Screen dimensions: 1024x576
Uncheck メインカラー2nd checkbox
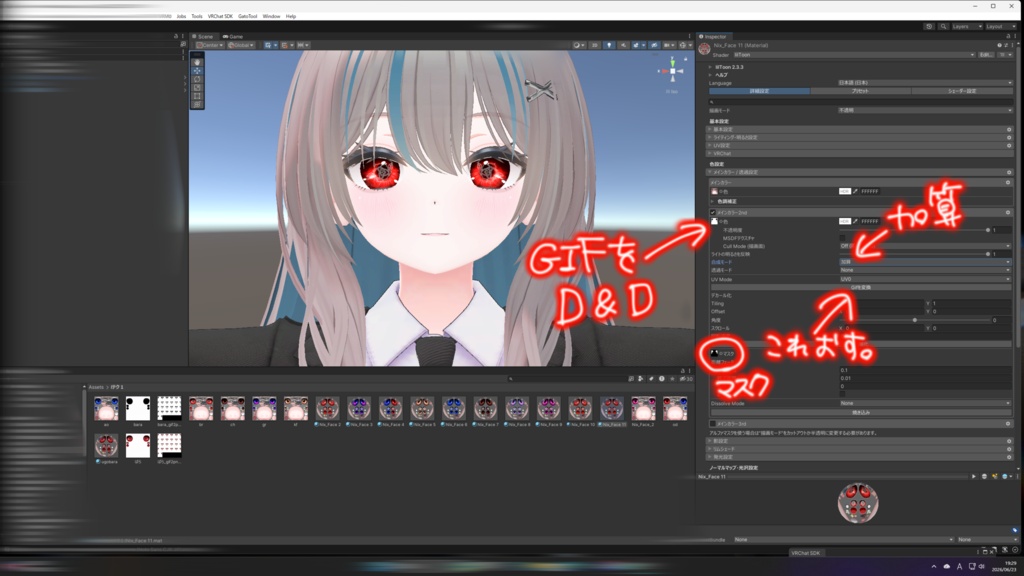712,212
